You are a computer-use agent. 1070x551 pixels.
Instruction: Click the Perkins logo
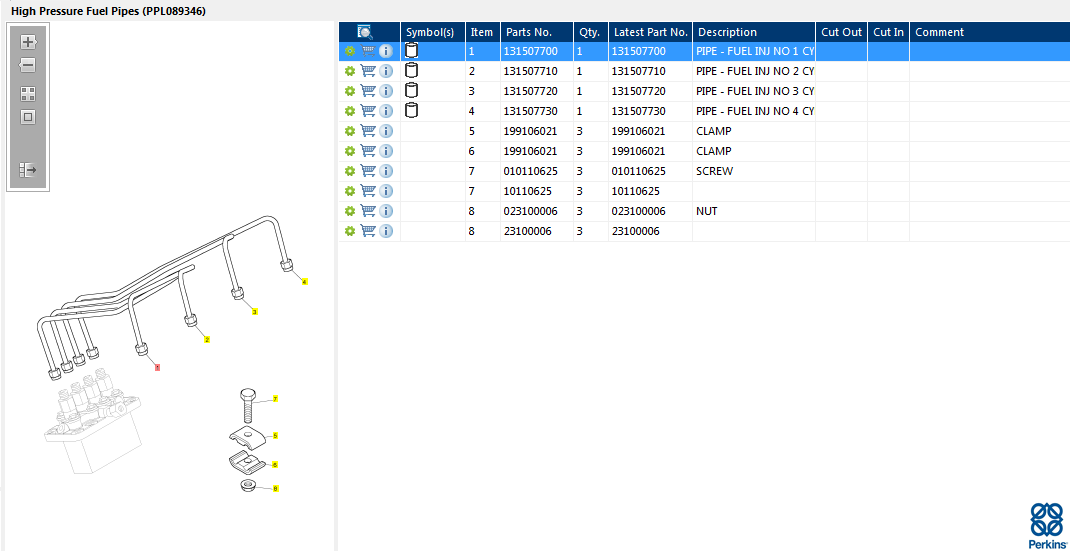pyautogui.click(x=1046, y=525)
